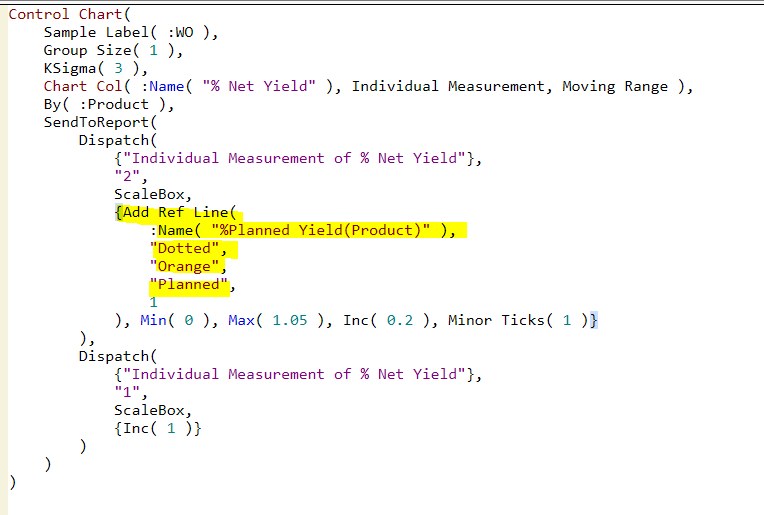Click the ""2"," string line
This screenshot has width=764, height=515.
131,176
